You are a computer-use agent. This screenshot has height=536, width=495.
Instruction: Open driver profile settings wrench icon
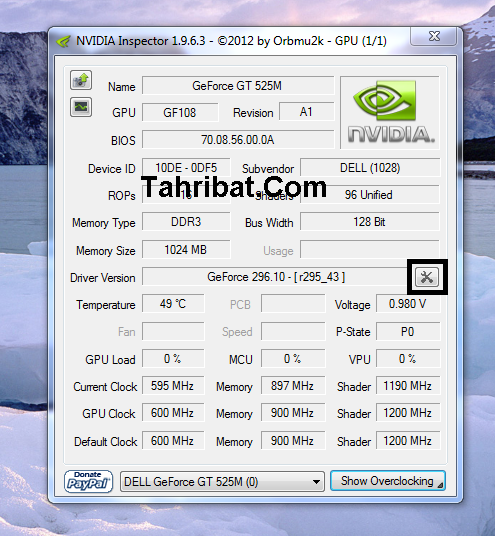coord(427,277)
